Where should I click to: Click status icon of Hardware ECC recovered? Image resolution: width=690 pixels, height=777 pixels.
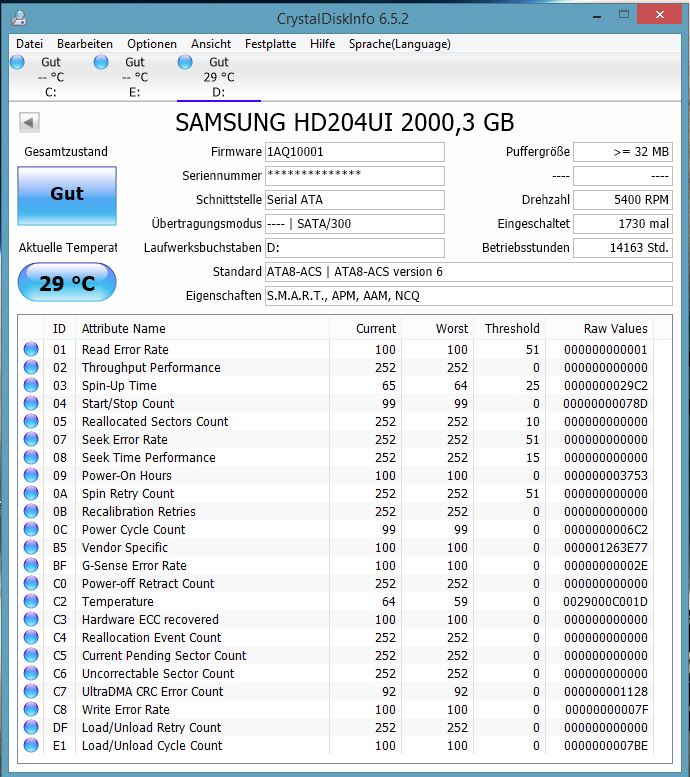coord(31,619)
